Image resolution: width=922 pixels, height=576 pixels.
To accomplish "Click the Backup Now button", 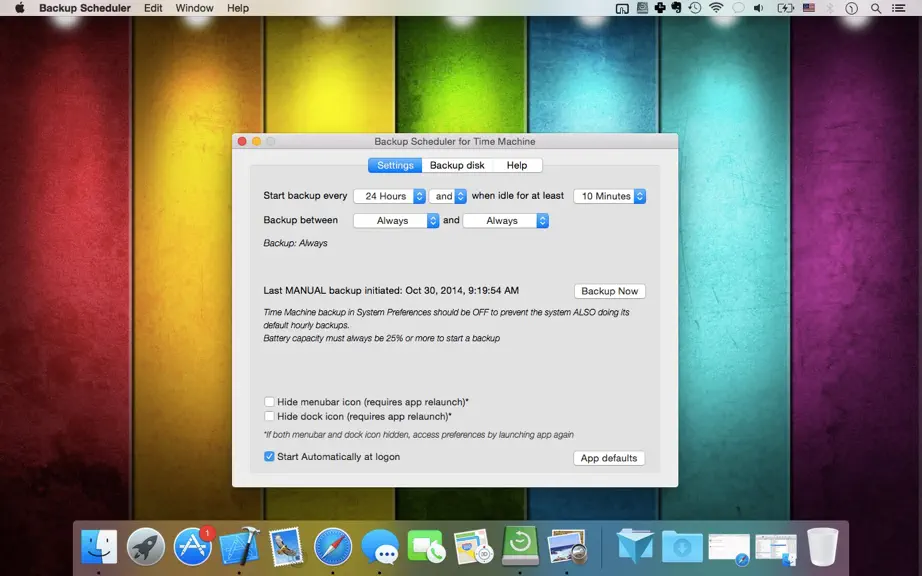I will pyautogui.click(x=610, y=292).
